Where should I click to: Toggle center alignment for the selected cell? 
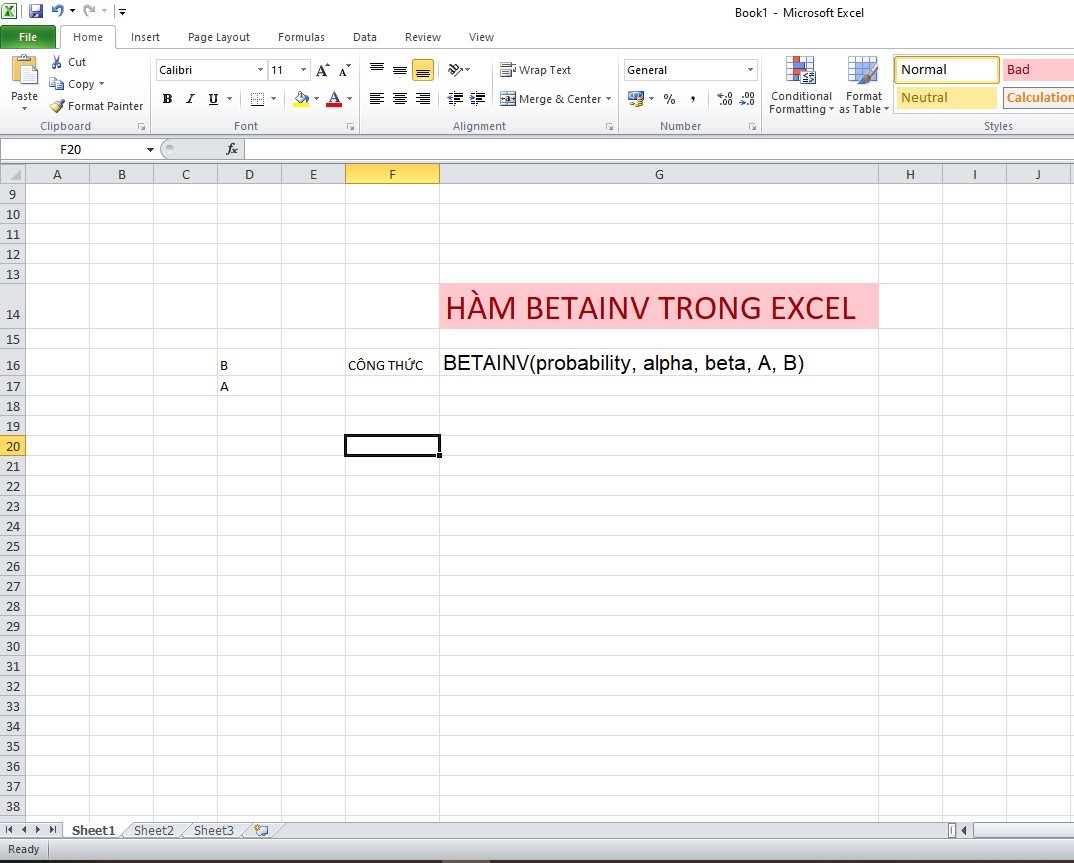[x=400, y=98]
